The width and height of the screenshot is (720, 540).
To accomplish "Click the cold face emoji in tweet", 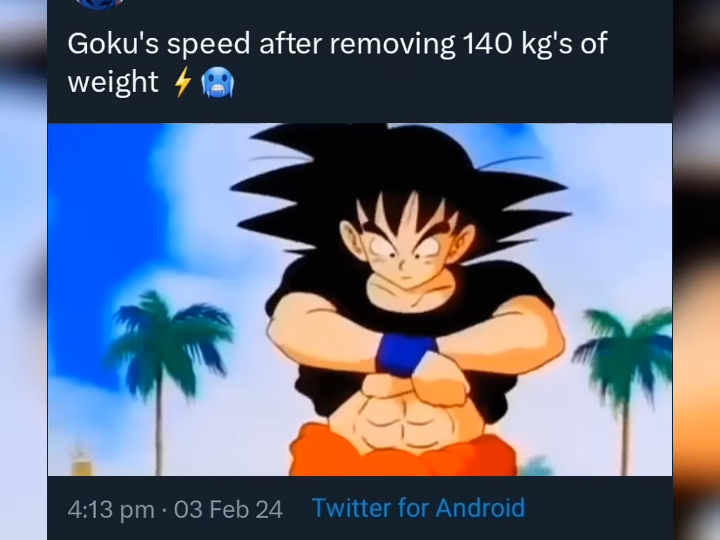I will tap(218, 82).
